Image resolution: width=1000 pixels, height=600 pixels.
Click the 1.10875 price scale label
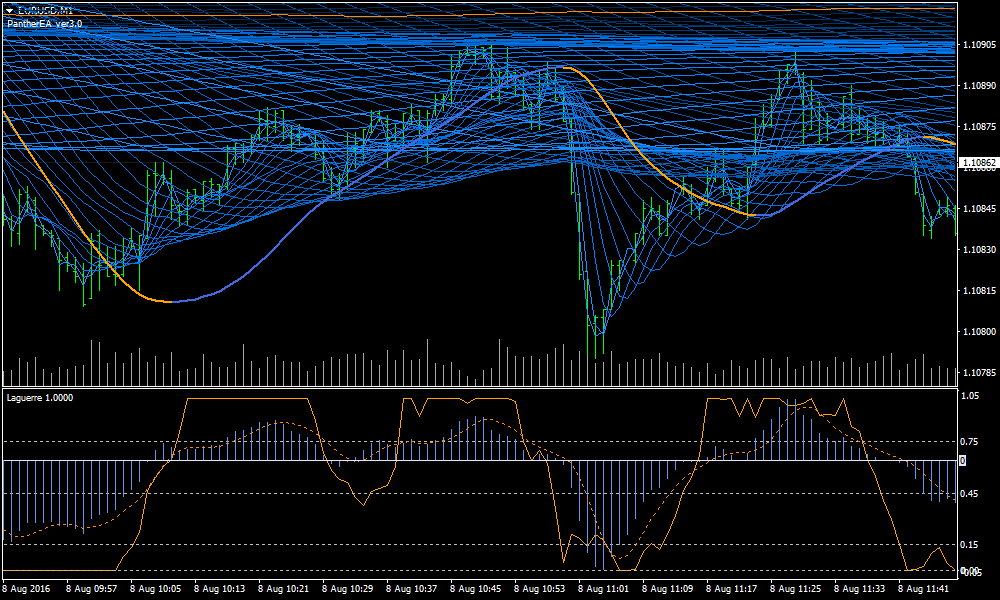pyautogui.click(x=977, y=127)
